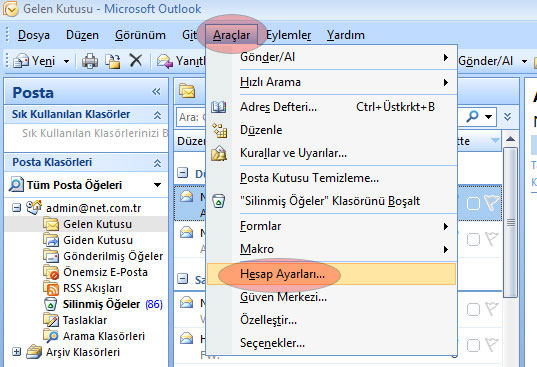
Task: Click the Adres Defteri book icon
Action: (218, 107)
